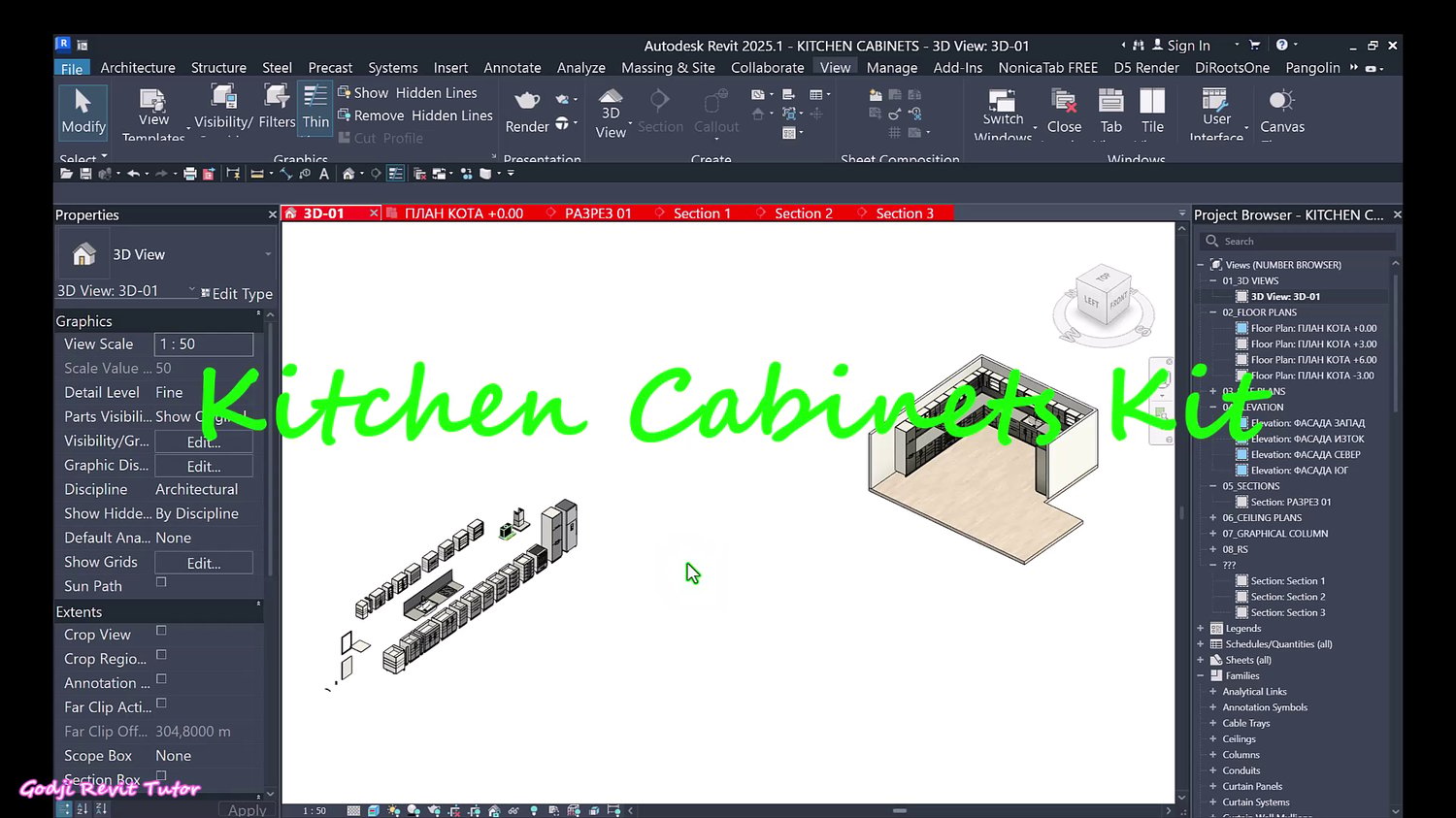Click the Detail Level icon in view control bar
This screenshot has width=1456, height=818.
point(353,811)
